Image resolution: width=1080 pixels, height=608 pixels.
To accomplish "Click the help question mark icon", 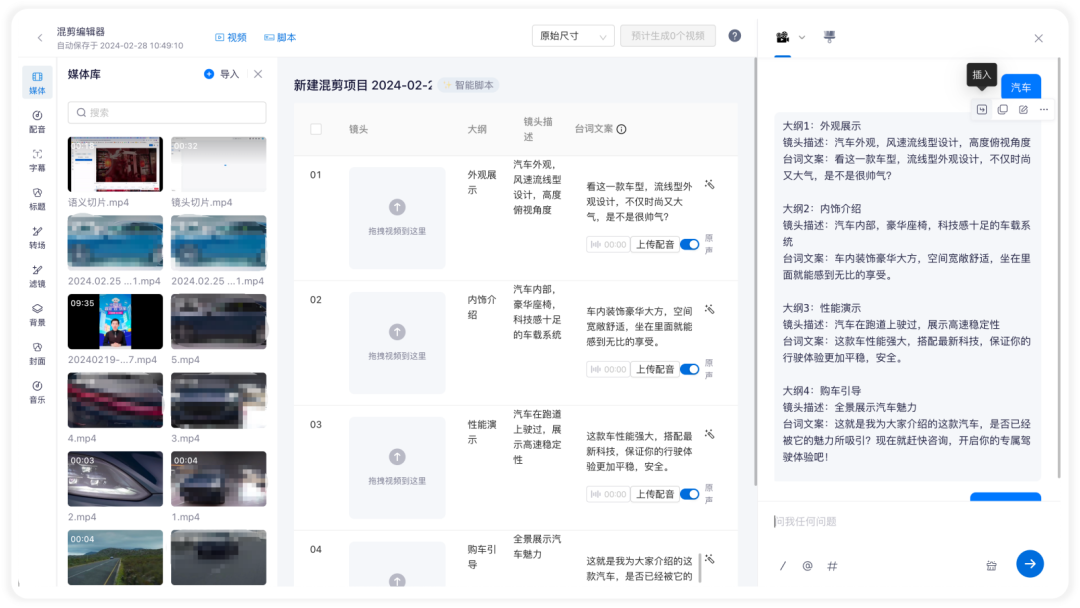I will point(735,36).
